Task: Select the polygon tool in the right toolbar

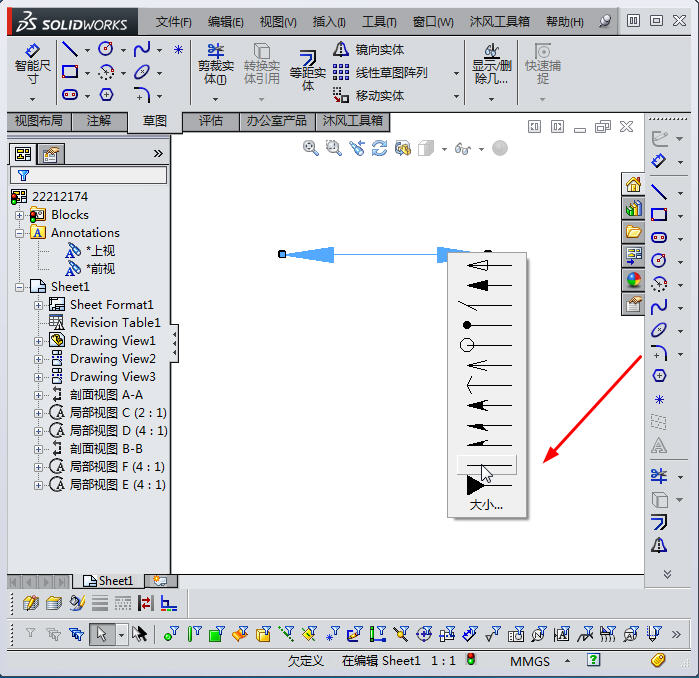Action: tap(659, 376)
